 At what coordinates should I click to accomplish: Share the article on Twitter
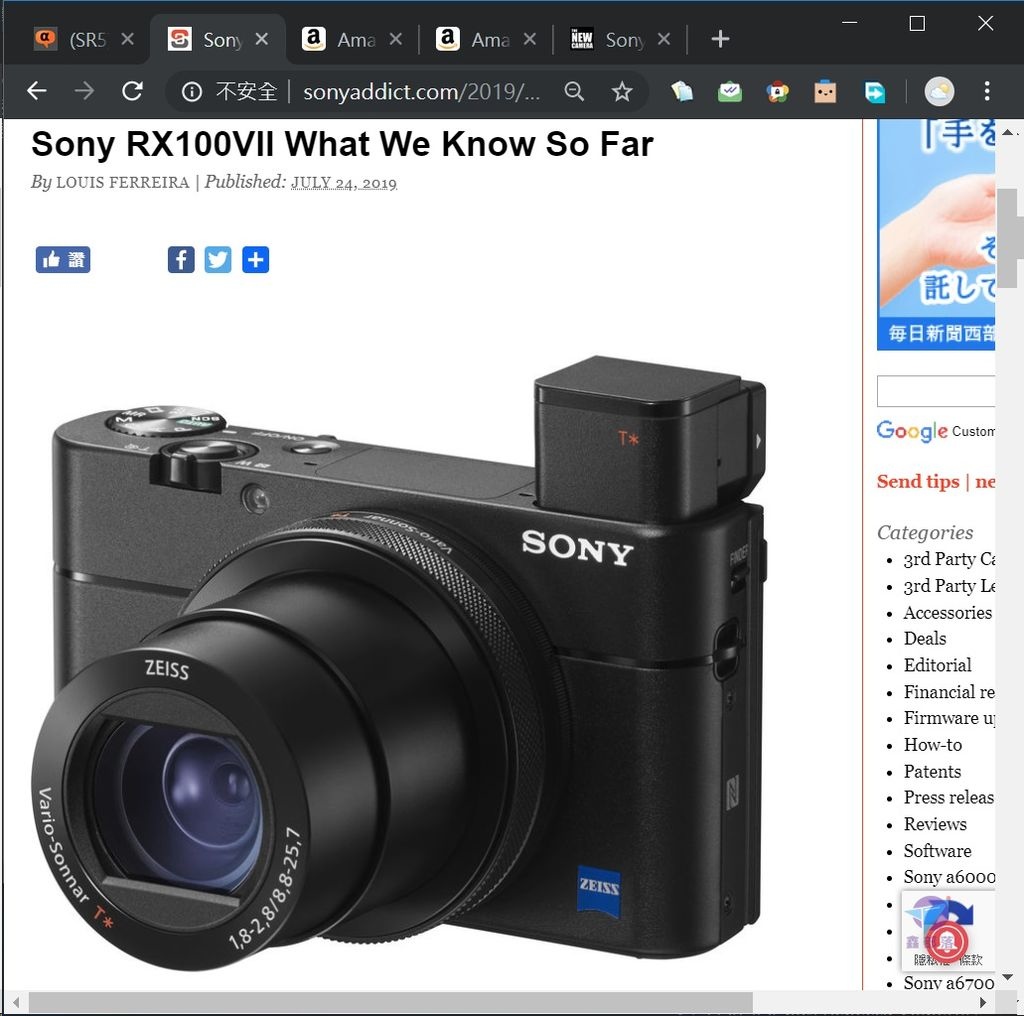[x=217, y=259]
